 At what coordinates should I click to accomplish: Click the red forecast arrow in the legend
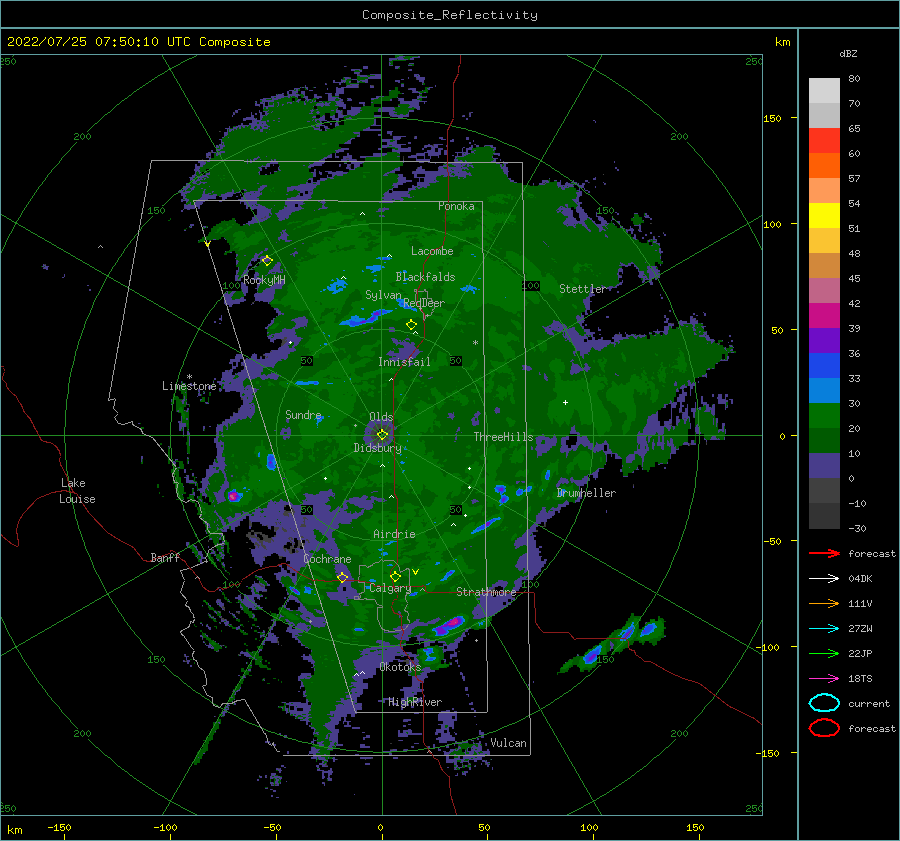click(824, 553)
